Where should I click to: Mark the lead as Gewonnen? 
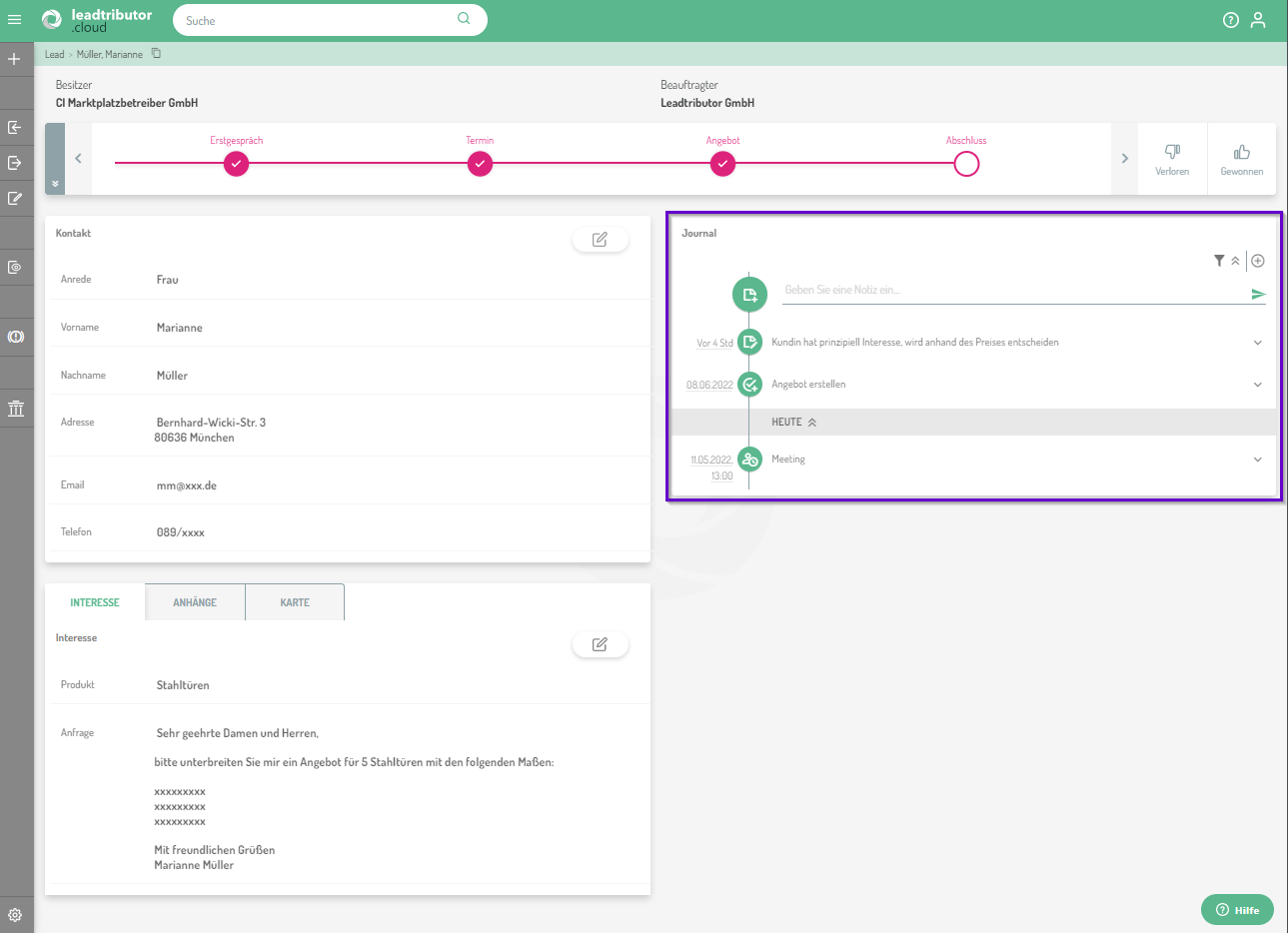pos(1241,159)
